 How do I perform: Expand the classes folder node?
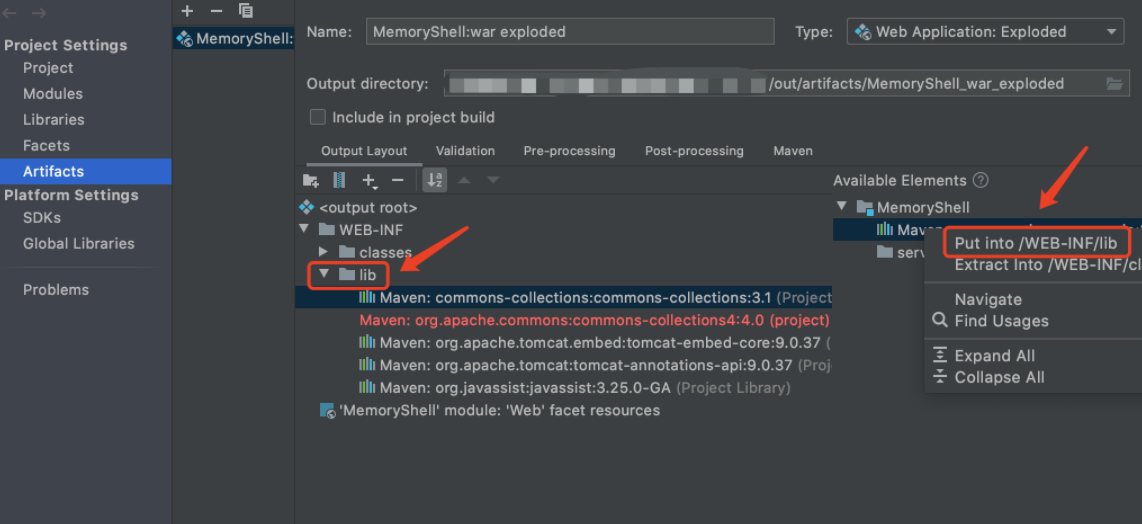click(x=324, y=252)
